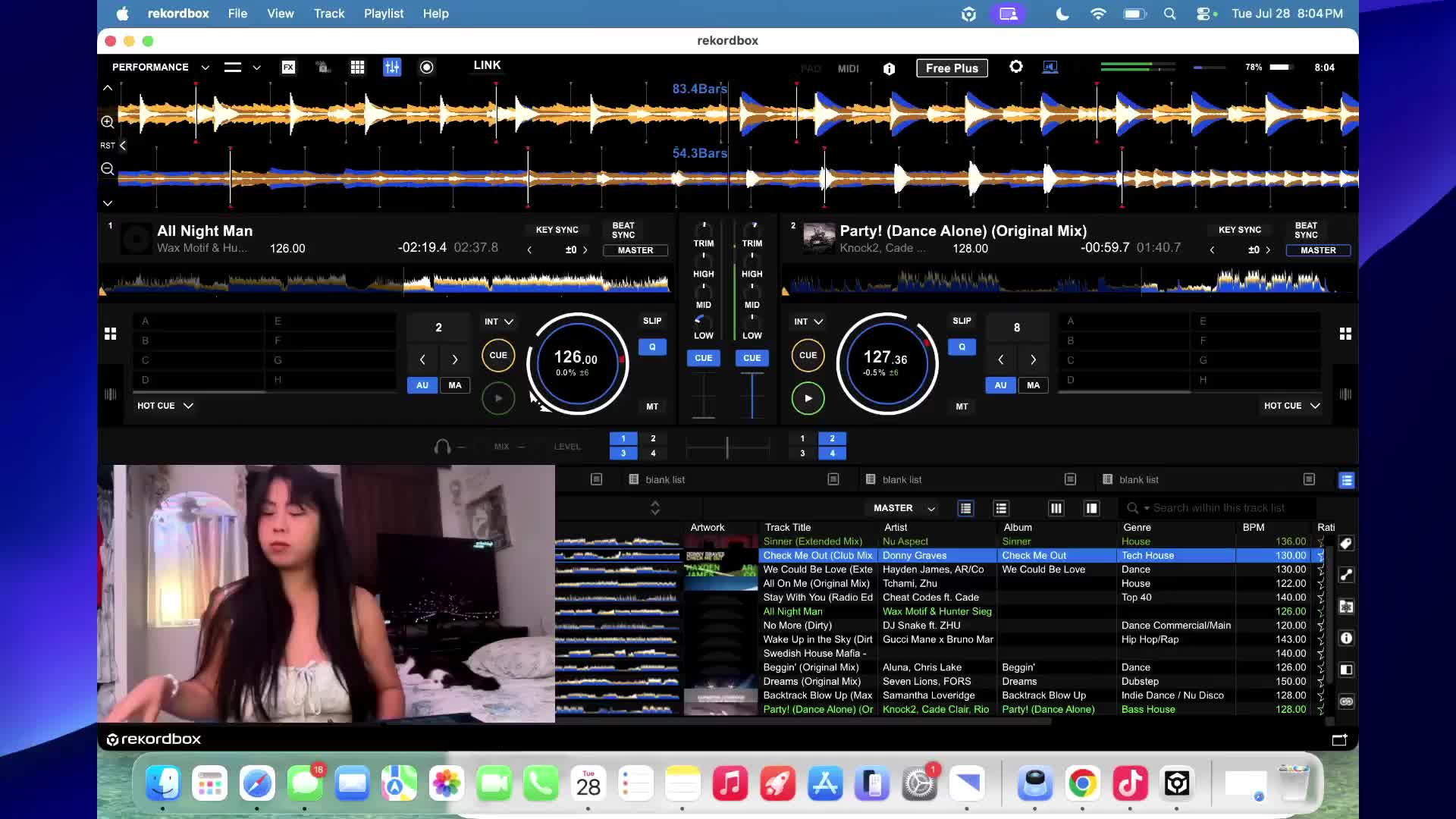The height and width of the screenshot is (819, 1456).
Task: Open TikTok from the Dock
Action: tap(1130, 783)
